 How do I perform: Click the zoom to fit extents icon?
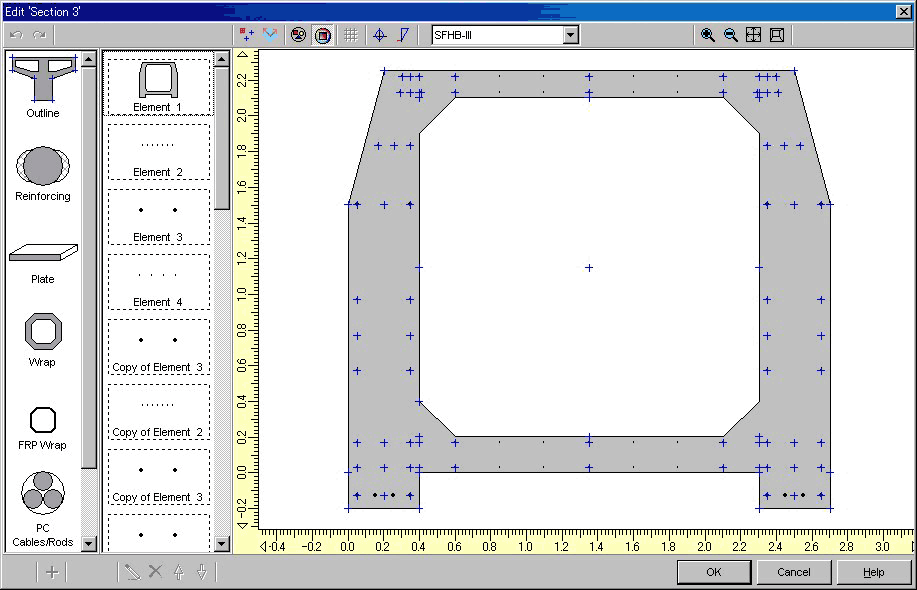tap(754, 35)
